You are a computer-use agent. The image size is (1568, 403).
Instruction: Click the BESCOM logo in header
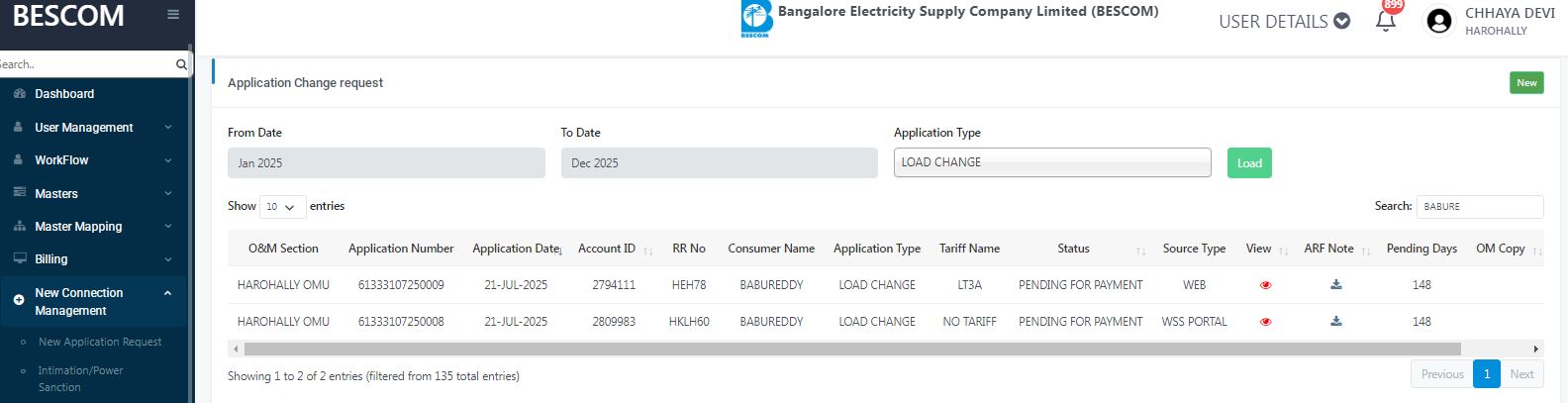tap(756, 18)
